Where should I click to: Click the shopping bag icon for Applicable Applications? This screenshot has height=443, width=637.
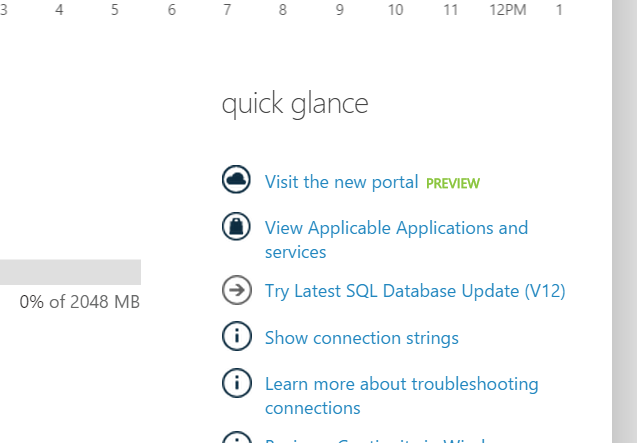click(236, 227)
